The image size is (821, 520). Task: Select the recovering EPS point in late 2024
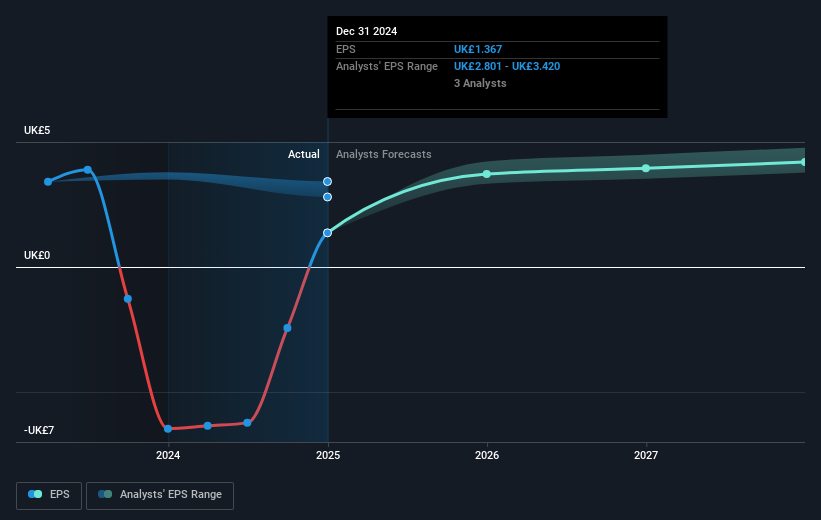click(287, 328)
